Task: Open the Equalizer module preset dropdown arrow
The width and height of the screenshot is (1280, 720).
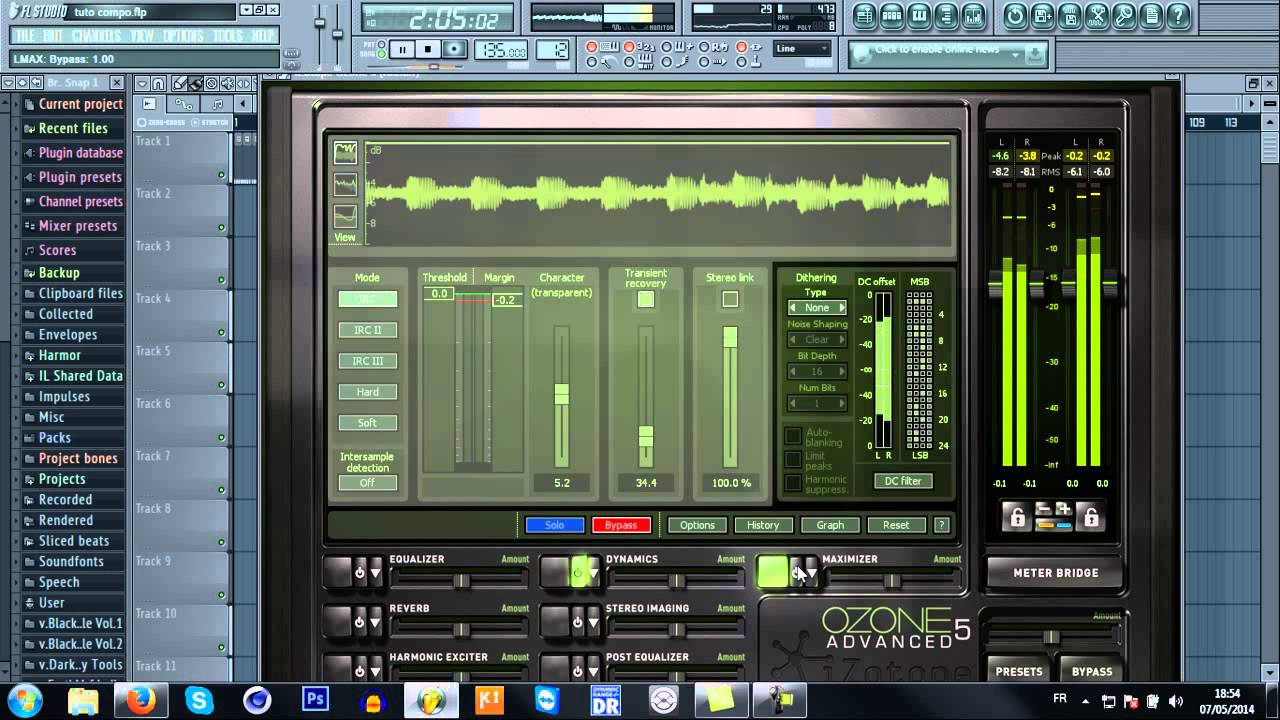Action: [x=376, y=572]
